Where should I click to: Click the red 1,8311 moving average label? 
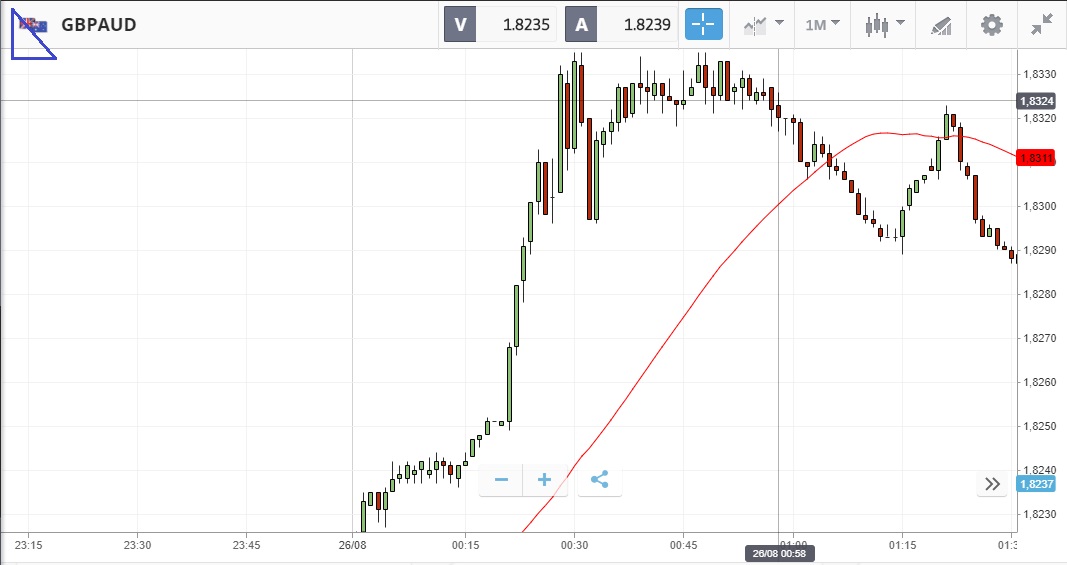point(1036,158)
